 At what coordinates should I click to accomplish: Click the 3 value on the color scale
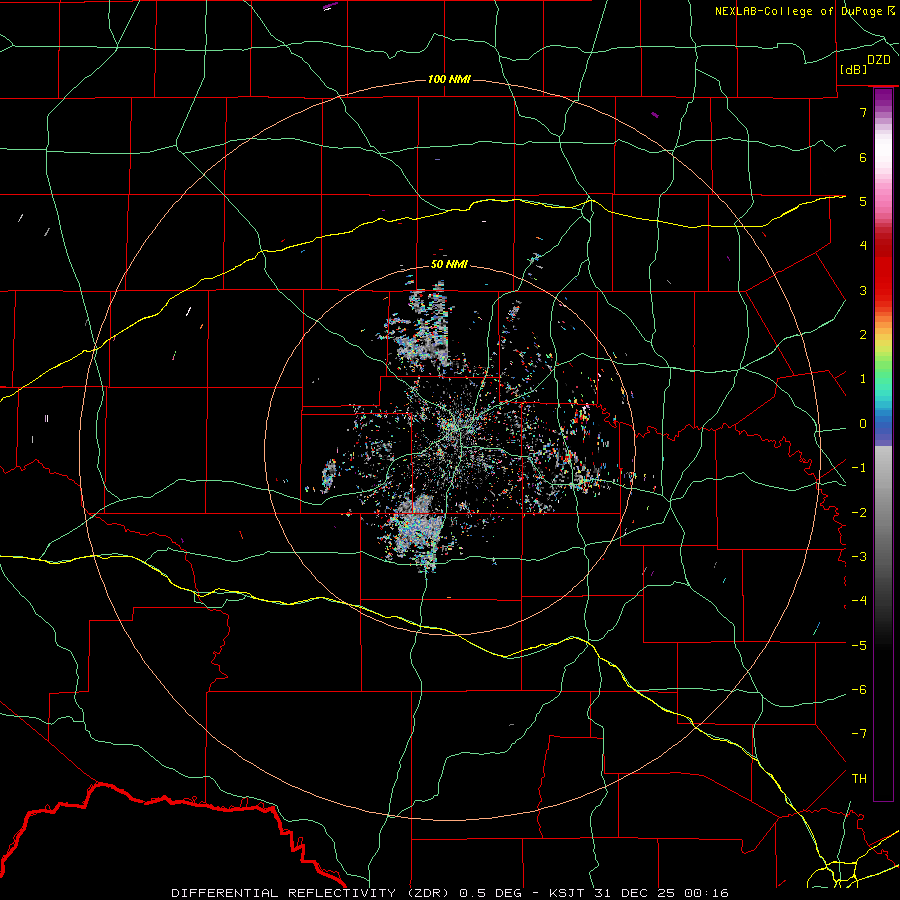click(x=863, y=290)
